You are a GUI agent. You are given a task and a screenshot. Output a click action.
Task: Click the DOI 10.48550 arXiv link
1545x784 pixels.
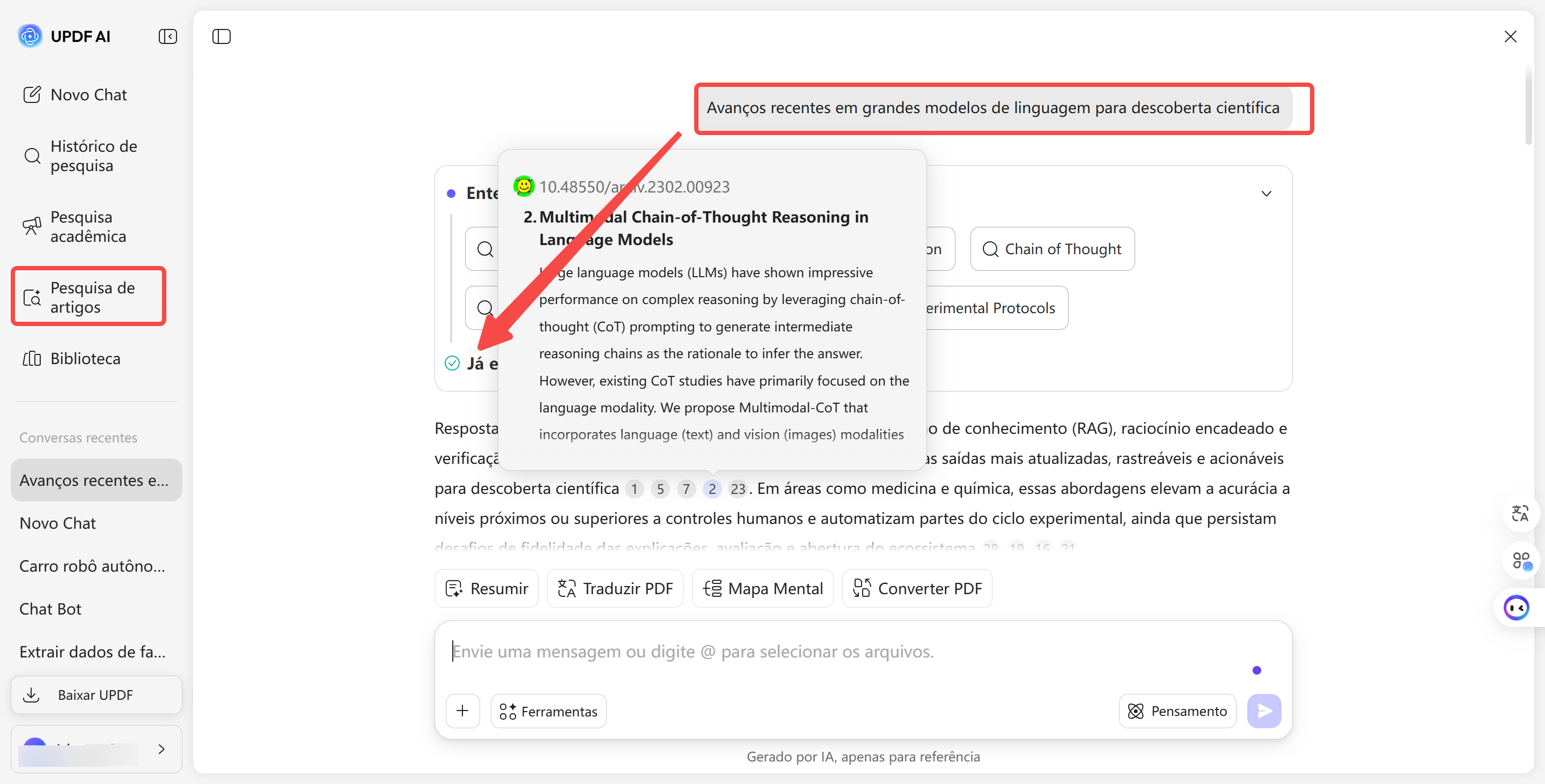coord(635,187)
